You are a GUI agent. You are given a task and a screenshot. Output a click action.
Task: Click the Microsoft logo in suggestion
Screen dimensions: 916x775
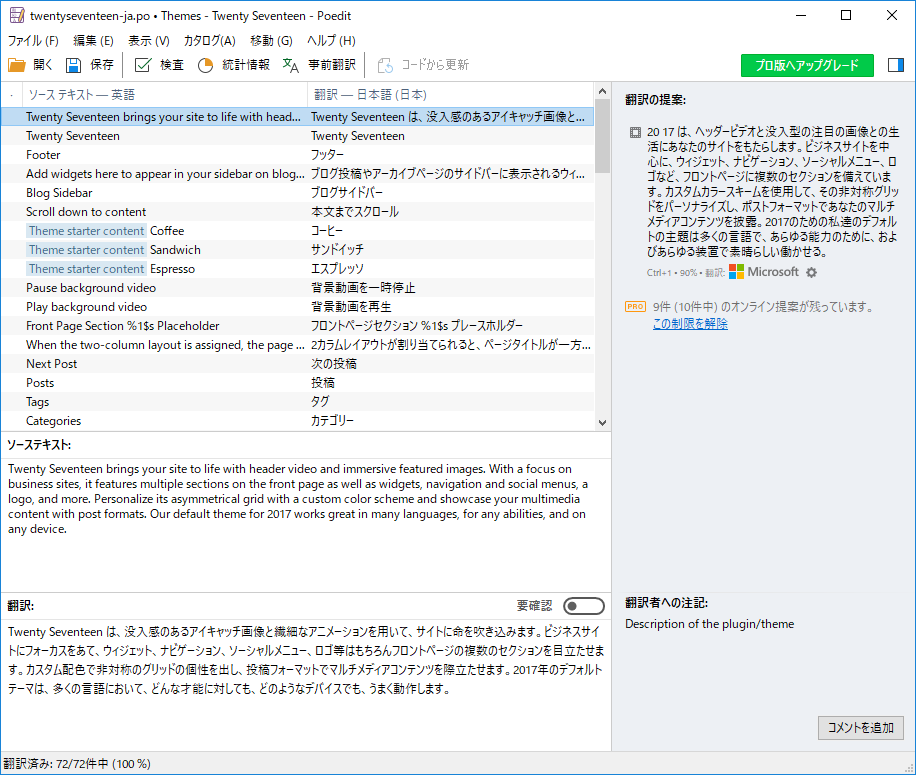(x=736, y=272)
